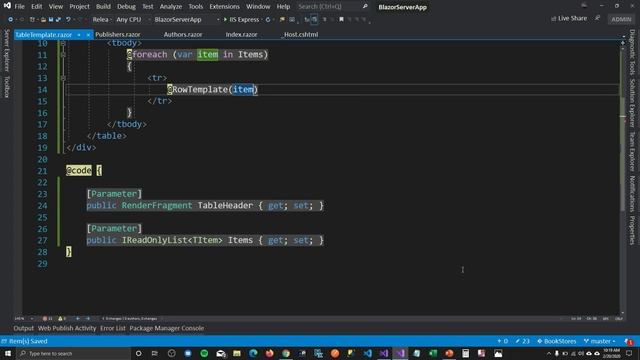The image size is (640, 360).
Task: Open the Release configuration dropdown
Action: [101, 19]
